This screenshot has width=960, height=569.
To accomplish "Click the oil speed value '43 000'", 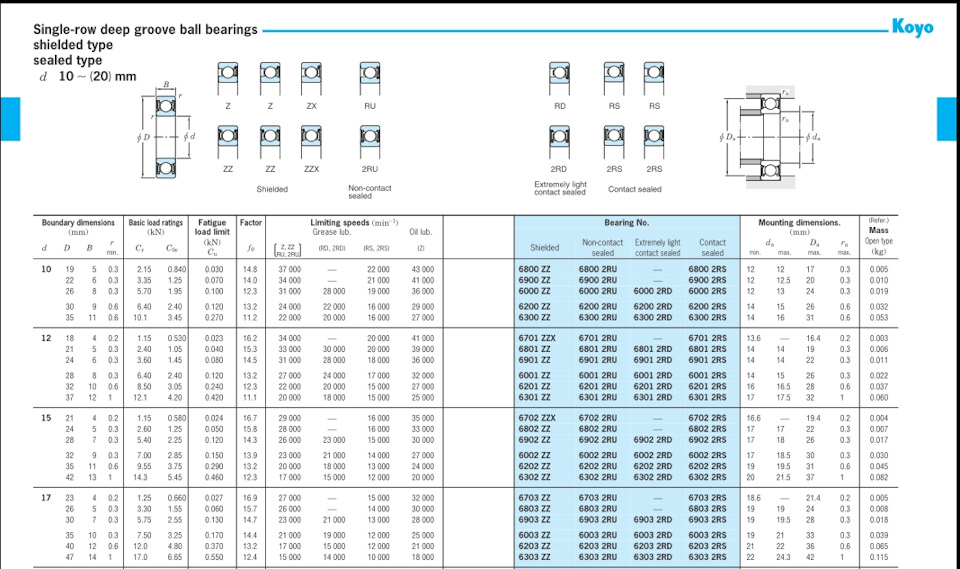I will (422, 269).
